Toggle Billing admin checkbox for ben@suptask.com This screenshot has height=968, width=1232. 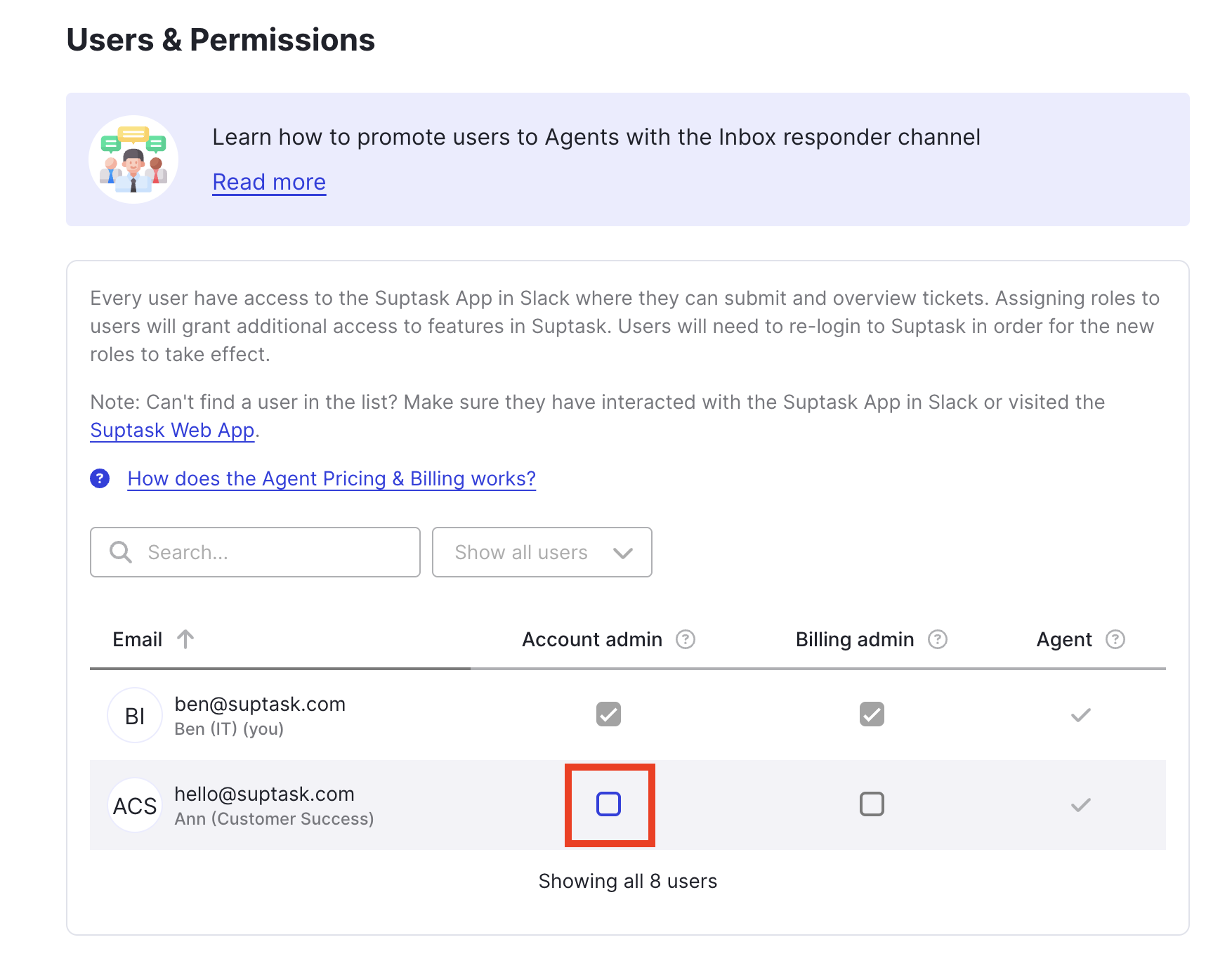pos(872,714)
